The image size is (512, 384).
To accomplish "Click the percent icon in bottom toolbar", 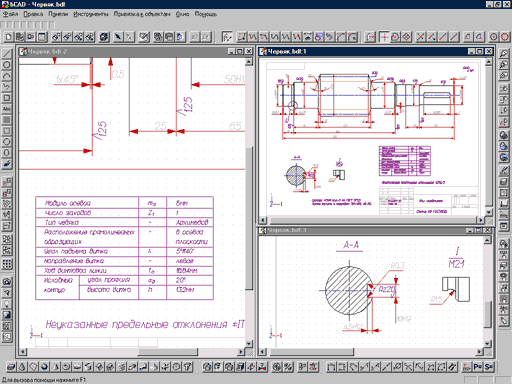I will pyautogui.click(x=288, y=367).
